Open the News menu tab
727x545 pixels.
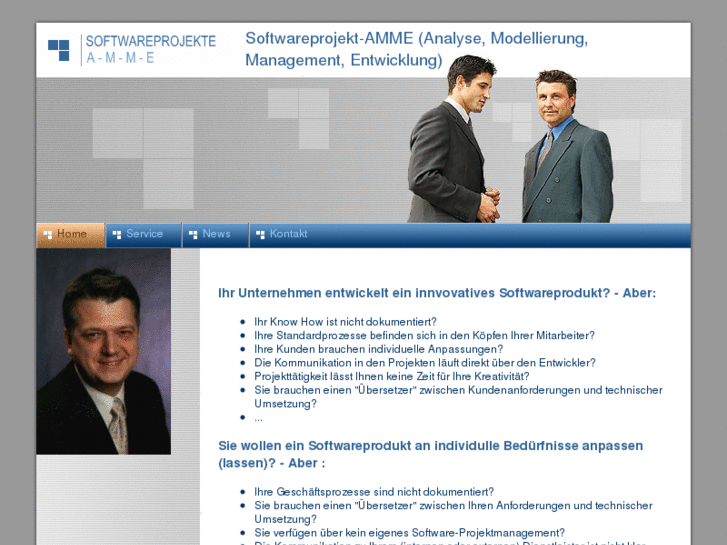pos(215,235)
